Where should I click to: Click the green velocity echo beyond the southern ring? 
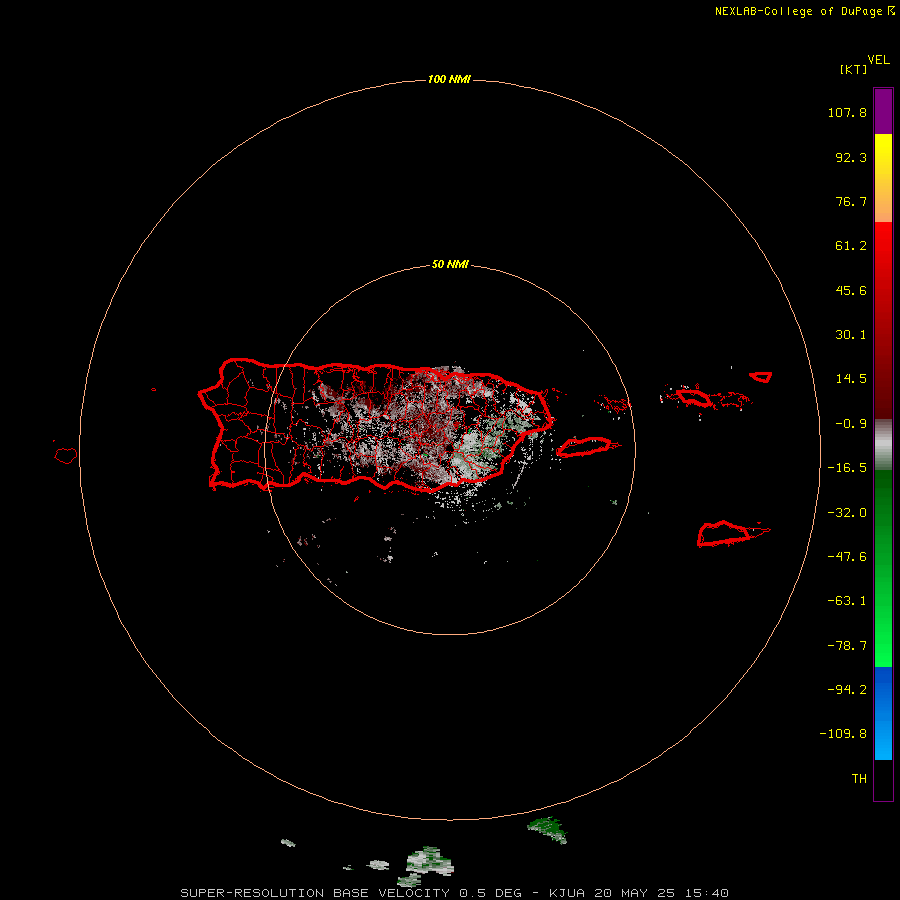click(547, 830)
